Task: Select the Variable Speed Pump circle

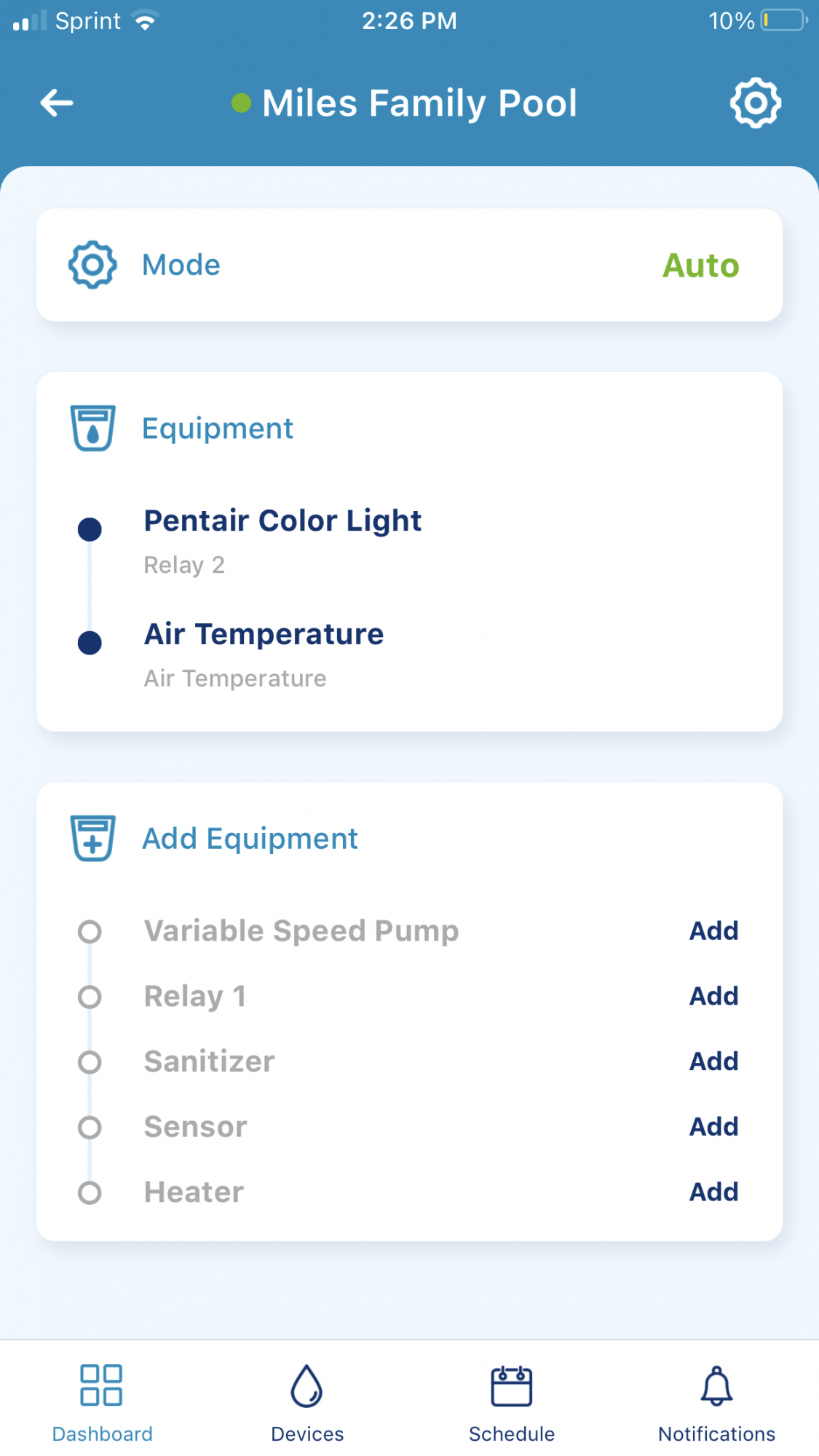Action: click(90, 931)
